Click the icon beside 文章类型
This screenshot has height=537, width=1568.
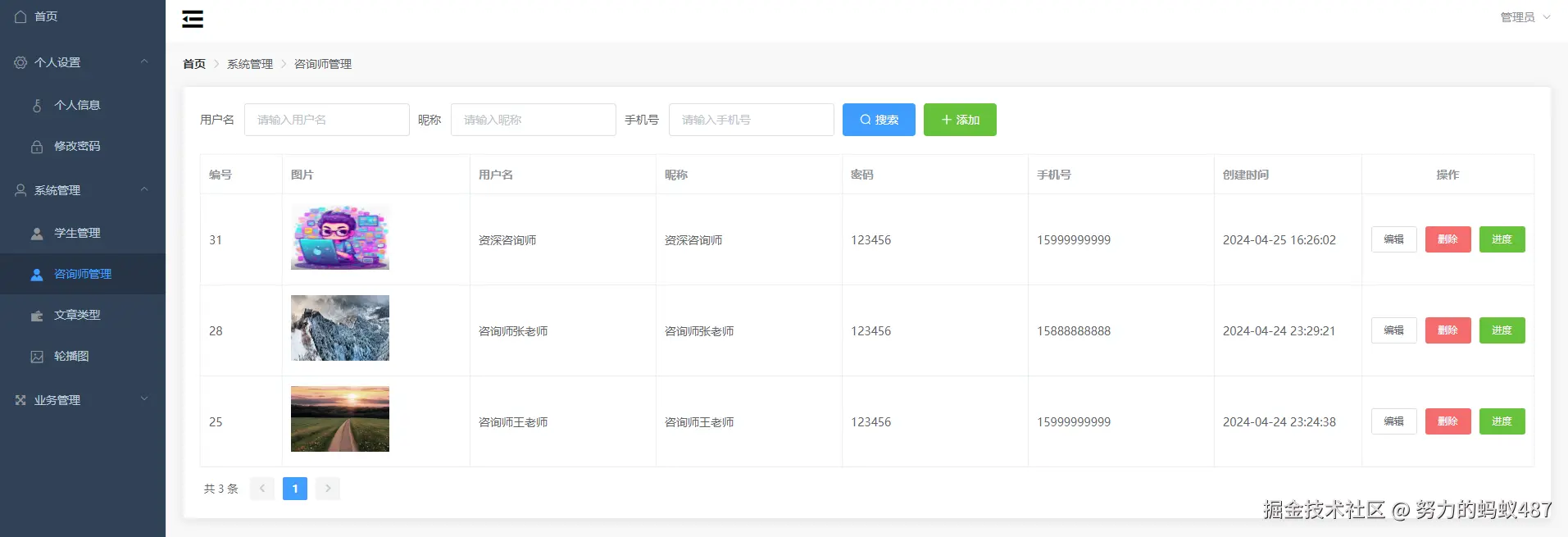[x=37, y=316]
